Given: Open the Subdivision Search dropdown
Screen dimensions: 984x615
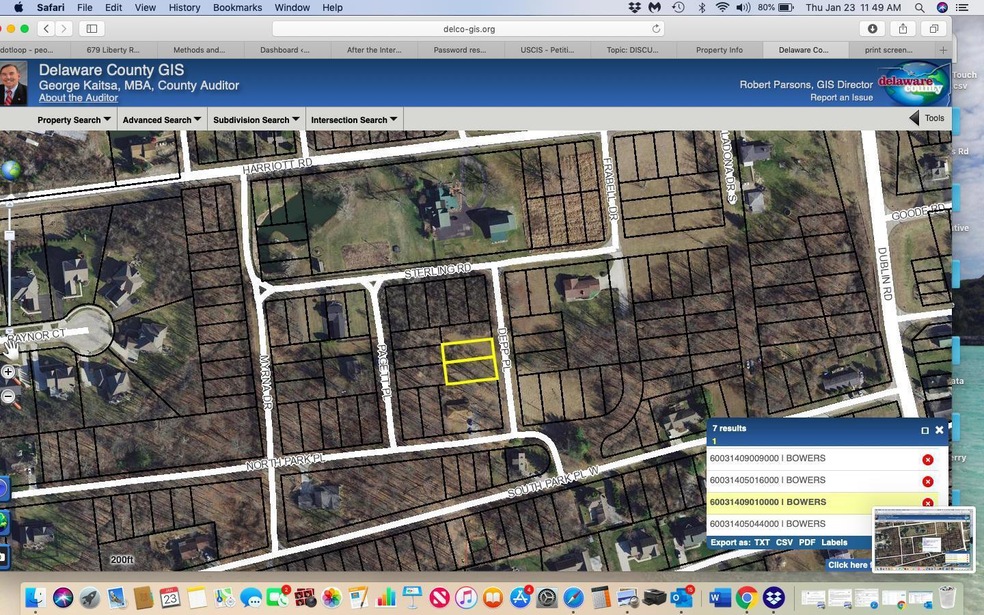Looking at the screenshot, I should 256,120.
